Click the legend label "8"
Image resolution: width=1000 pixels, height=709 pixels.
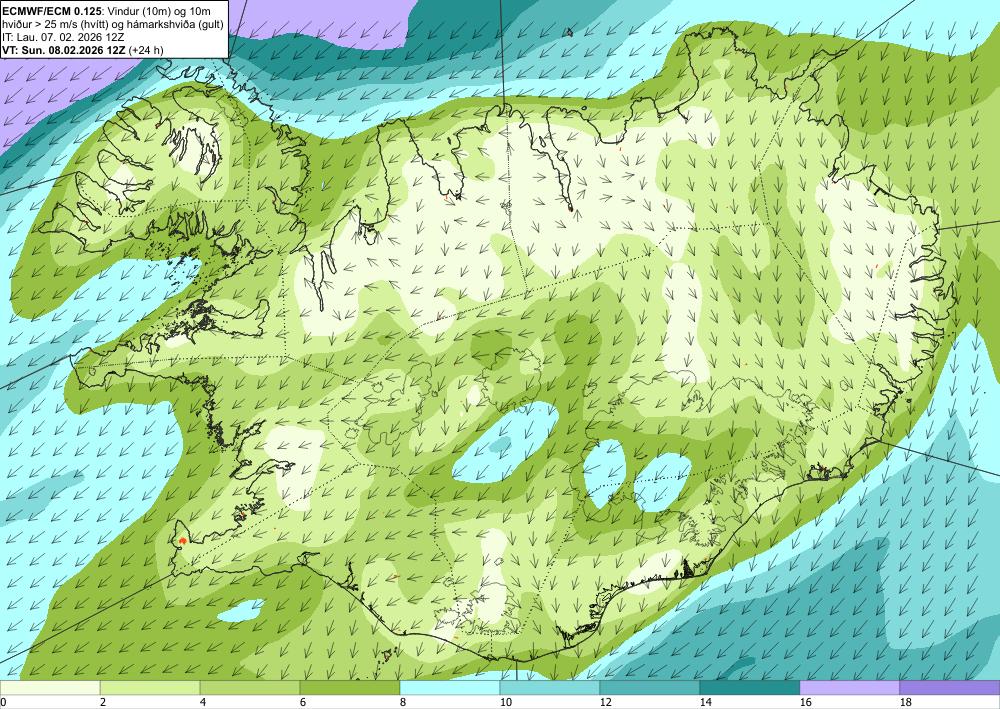click(x=404, y=703)
